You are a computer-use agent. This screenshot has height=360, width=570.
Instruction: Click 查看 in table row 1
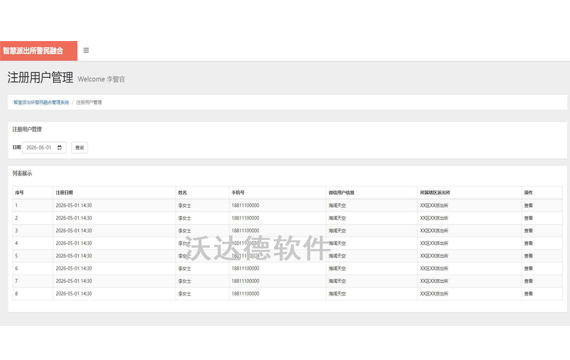[x=528, y=205]
